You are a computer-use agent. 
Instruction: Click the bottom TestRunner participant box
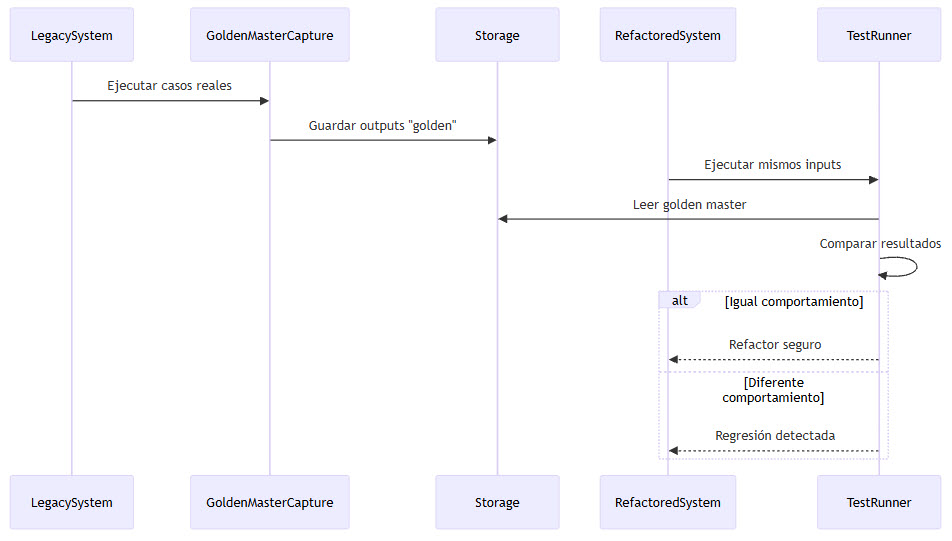pyautogui.click(x=879, y=502)
